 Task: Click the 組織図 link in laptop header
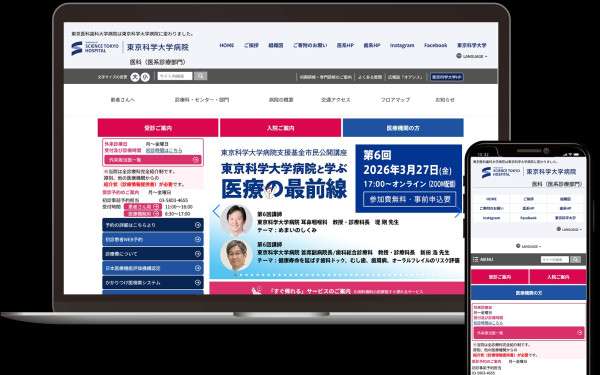(276, 45)
